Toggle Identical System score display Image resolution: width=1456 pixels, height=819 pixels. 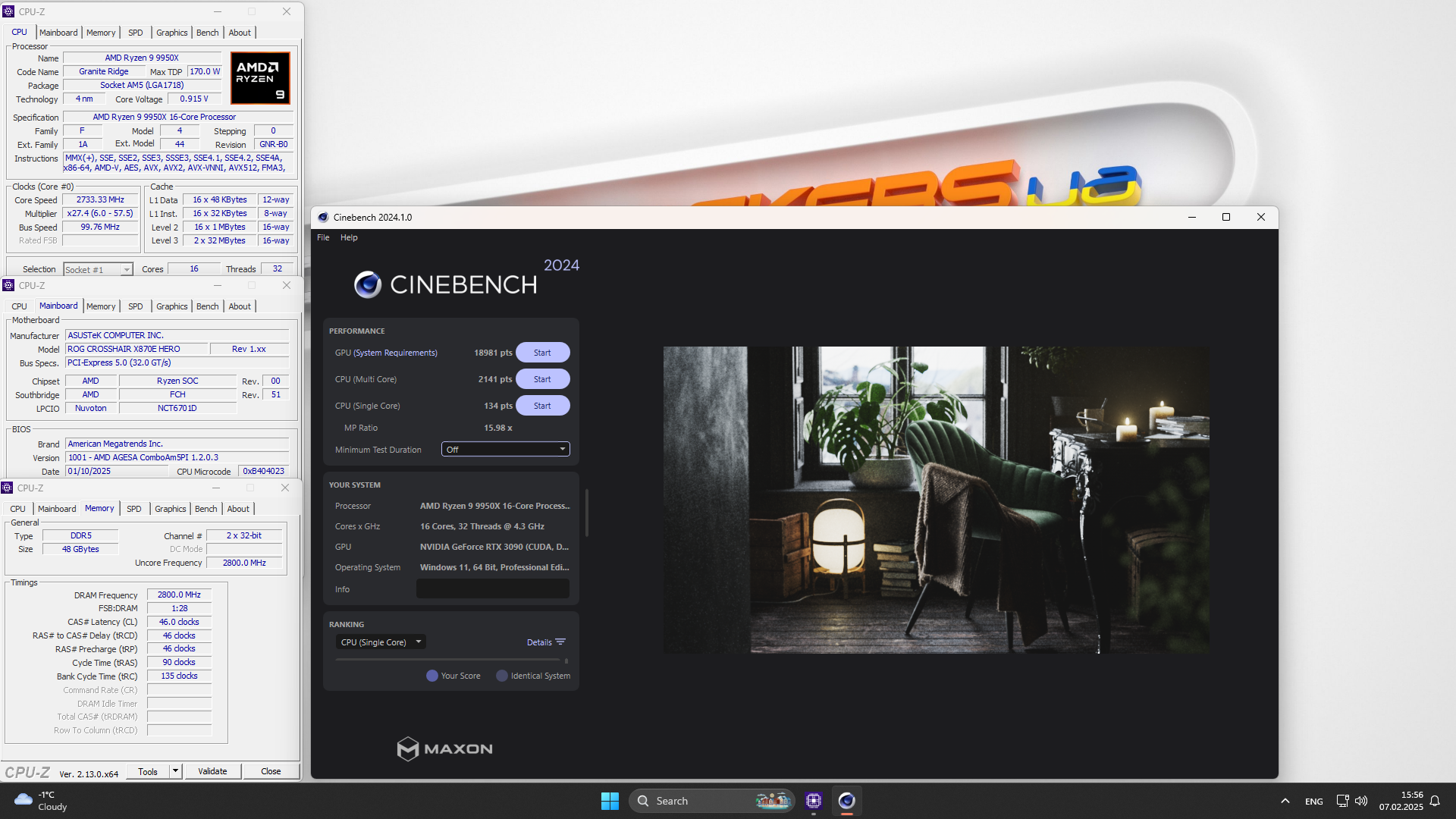[502, 675]
